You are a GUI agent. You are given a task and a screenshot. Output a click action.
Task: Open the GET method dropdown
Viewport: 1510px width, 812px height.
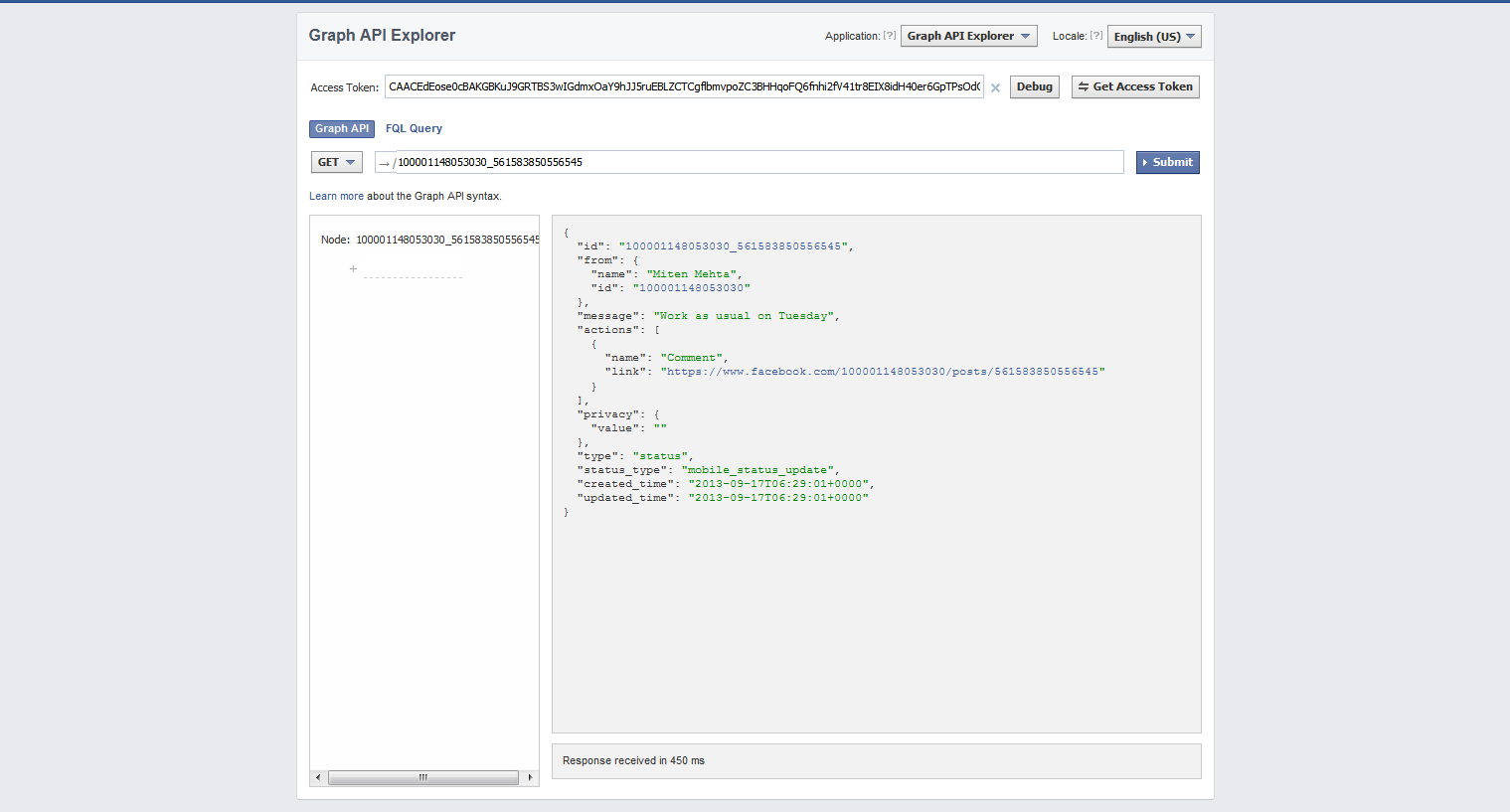(337, 162)
